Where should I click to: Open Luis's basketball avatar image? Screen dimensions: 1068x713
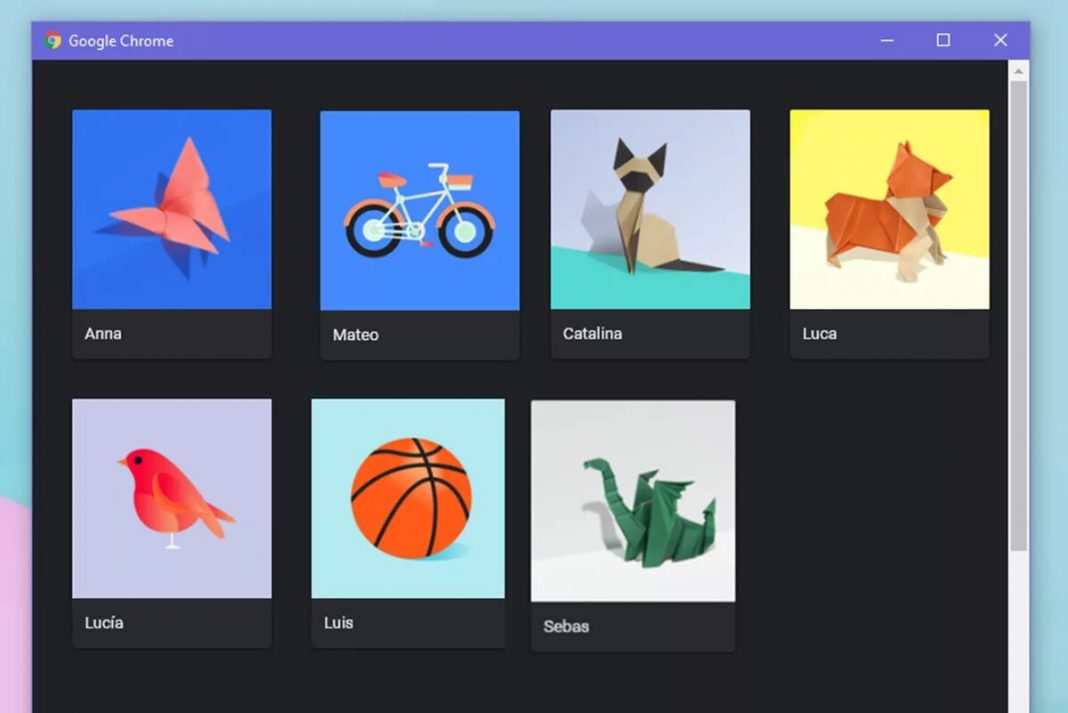coord(408,496)
